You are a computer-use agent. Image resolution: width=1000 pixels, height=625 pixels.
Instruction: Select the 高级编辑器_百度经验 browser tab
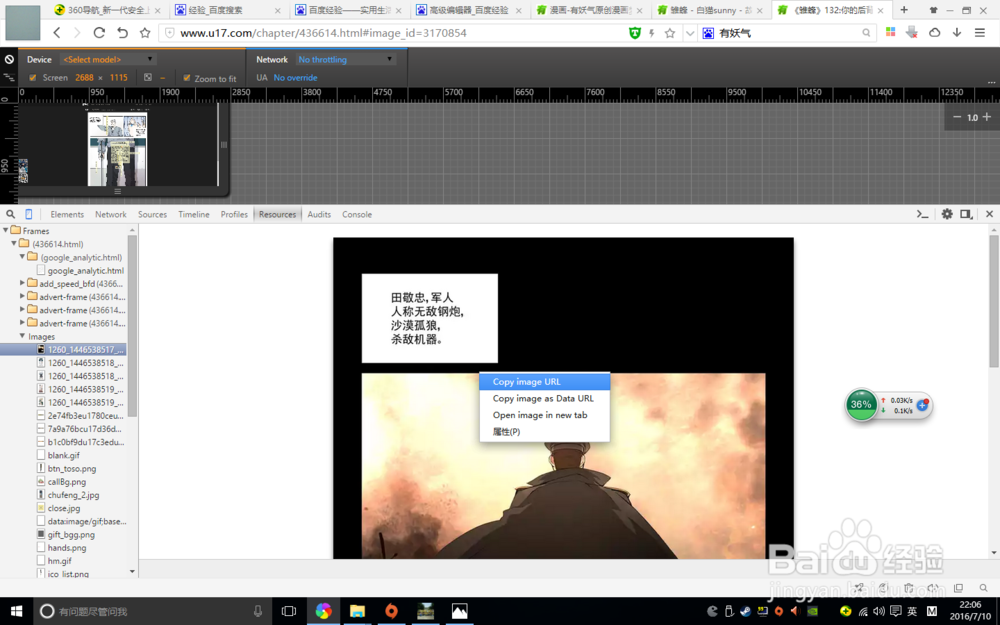point(469,10)
